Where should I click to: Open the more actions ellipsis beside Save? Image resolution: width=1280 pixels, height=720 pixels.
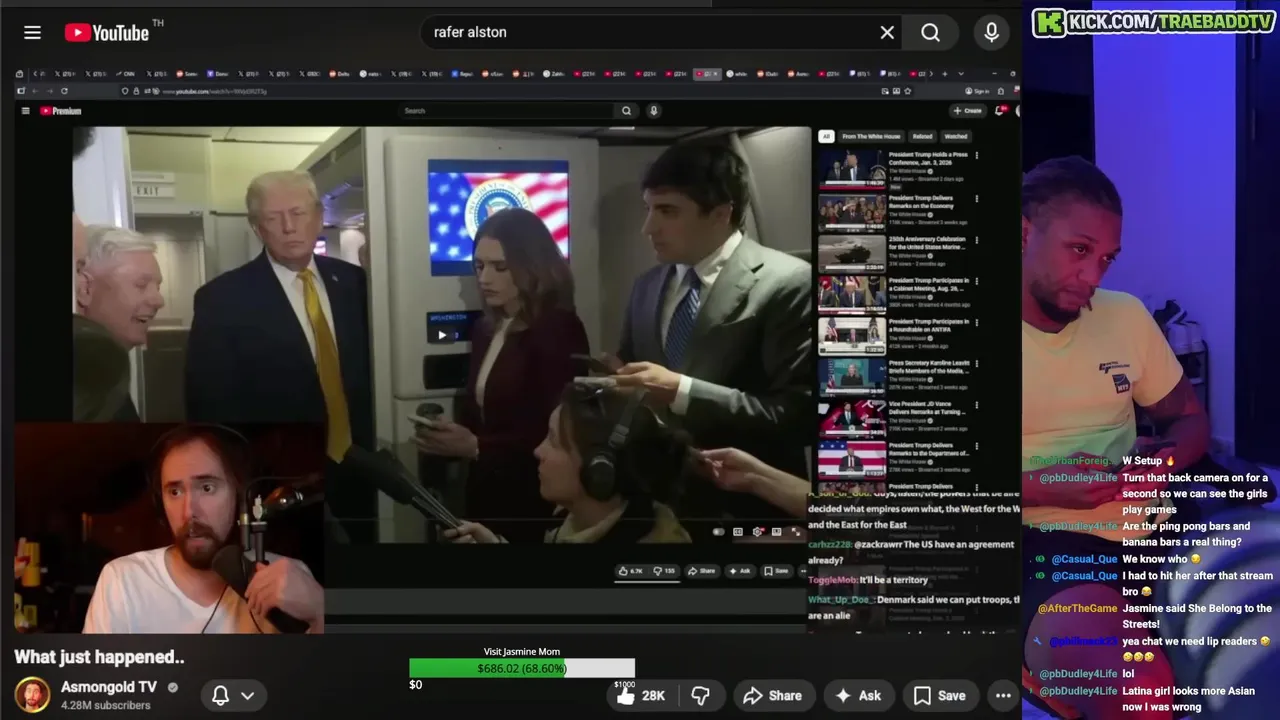pos(1003,695)
